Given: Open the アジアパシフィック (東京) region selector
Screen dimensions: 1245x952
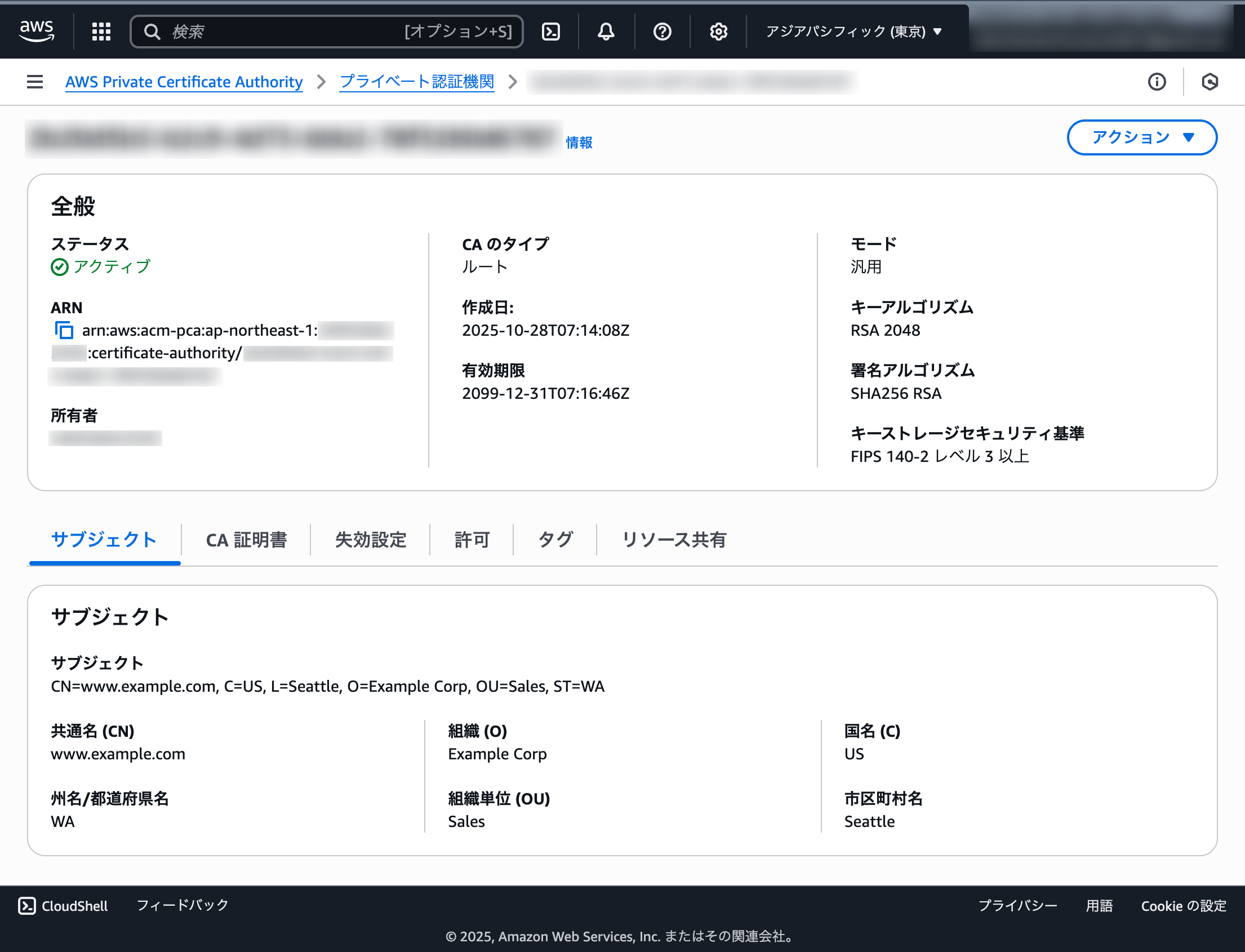Looking at the screenshot, I should [x=852, y=31].
